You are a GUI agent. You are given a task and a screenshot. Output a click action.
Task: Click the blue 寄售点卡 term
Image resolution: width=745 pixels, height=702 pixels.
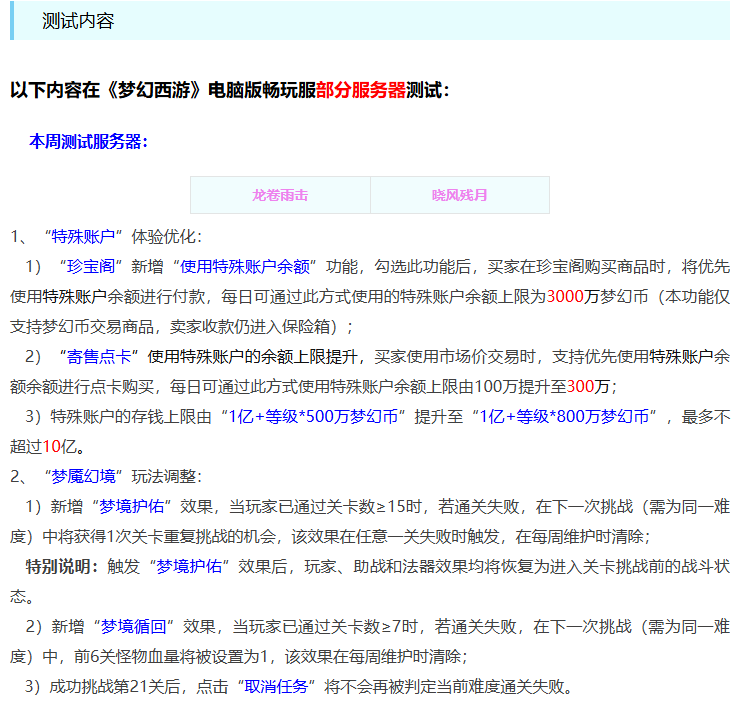click(x=99, y=356)
